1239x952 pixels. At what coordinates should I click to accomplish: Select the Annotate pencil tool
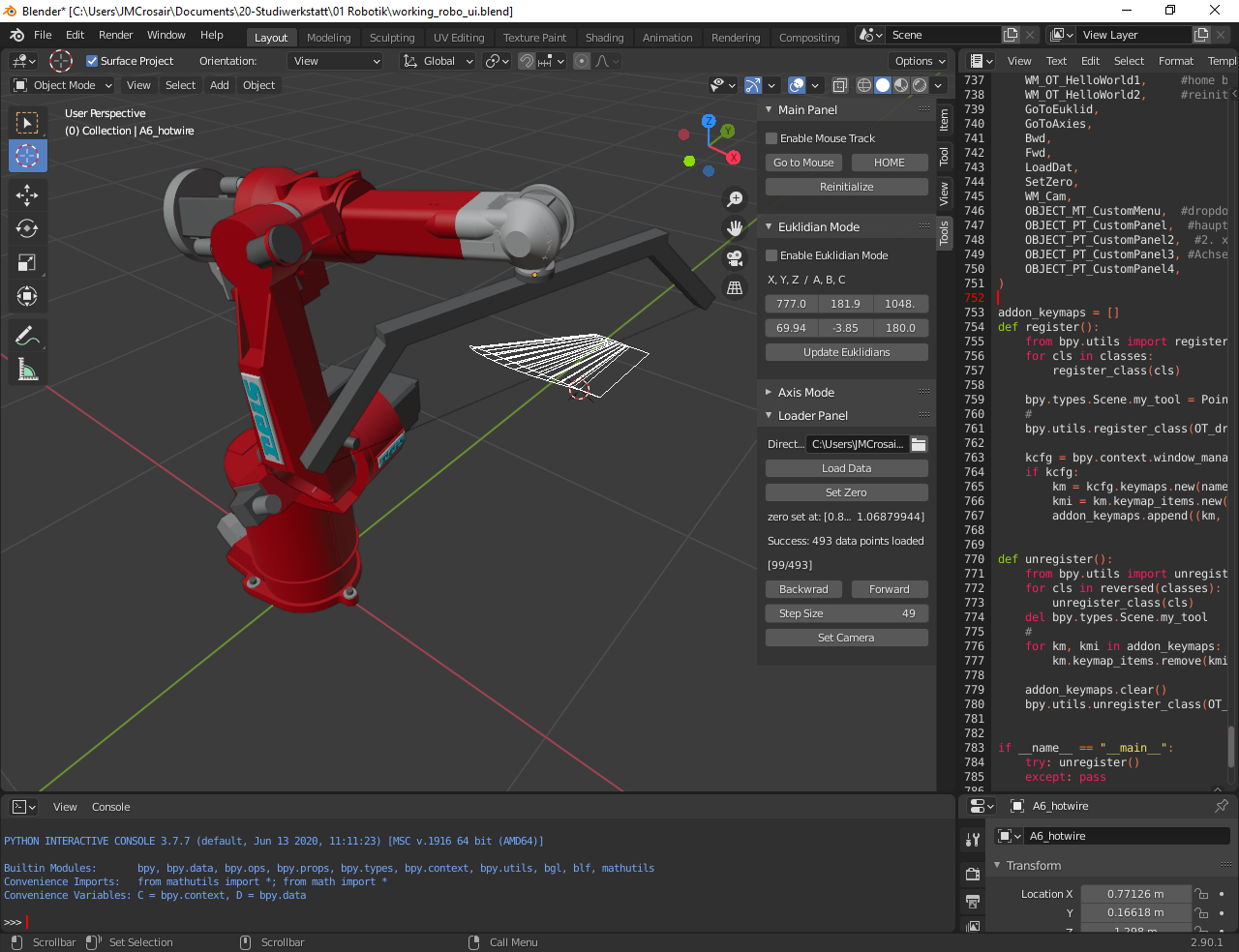click(x=27, y=336)
